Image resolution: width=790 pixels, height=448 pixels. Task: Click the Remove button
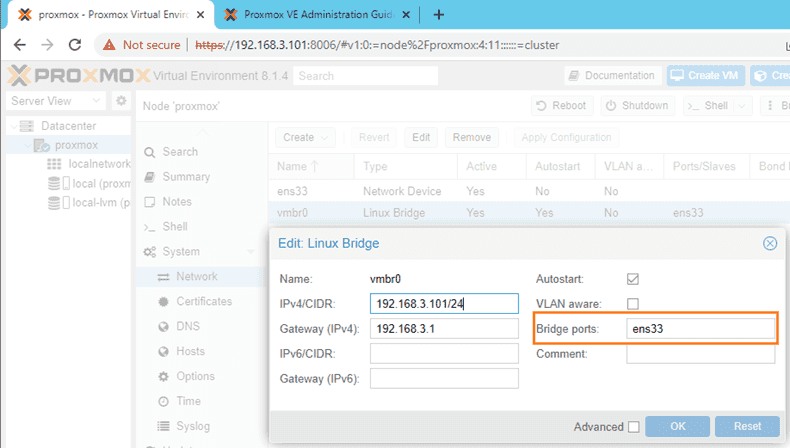point(472,137)
